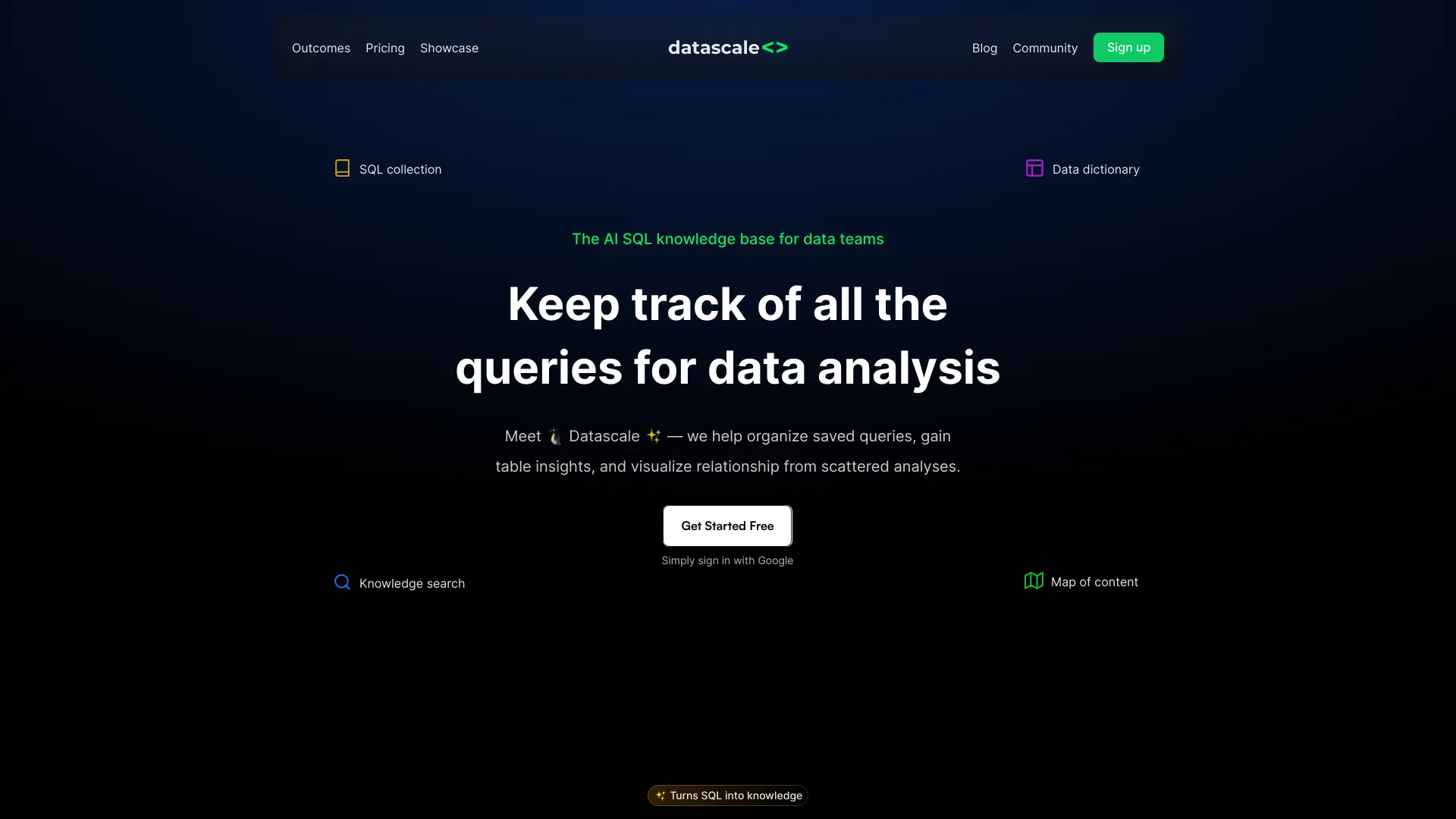Expand the Knowledge search feature section

point(400,582)
